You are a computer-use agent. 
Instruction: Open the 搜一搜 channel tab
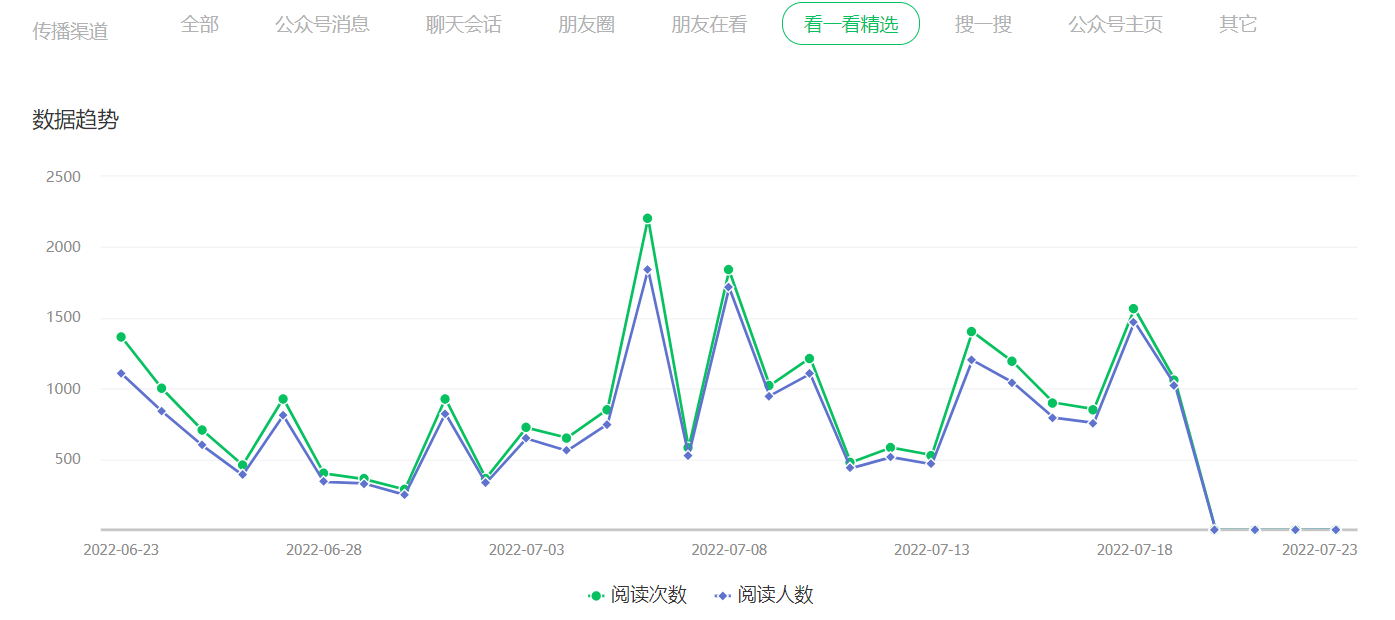coord(983,24)
